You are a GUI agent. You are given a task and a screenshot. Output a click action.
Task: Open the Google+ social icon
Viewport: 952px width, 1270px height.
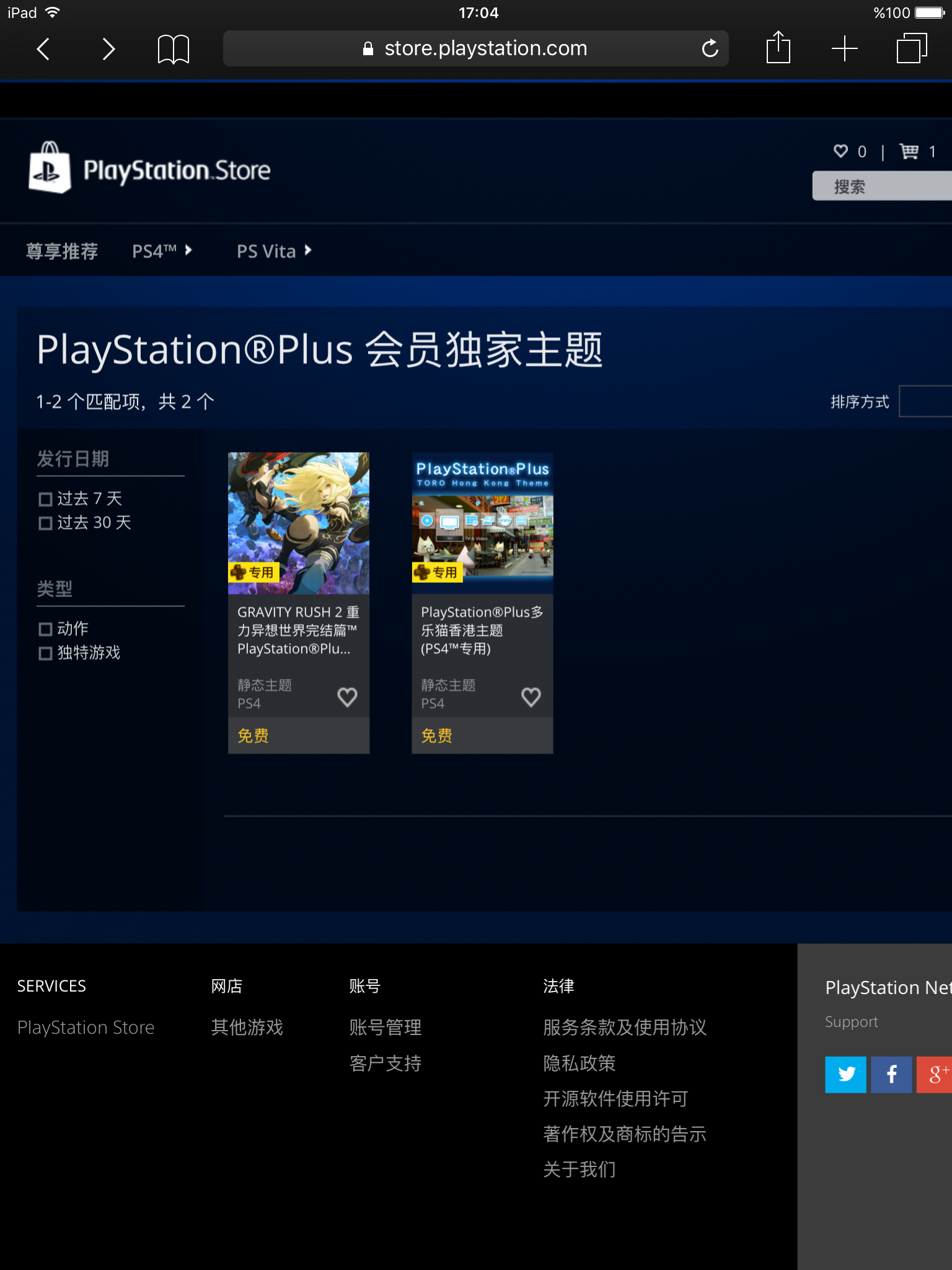[935, 1075]
